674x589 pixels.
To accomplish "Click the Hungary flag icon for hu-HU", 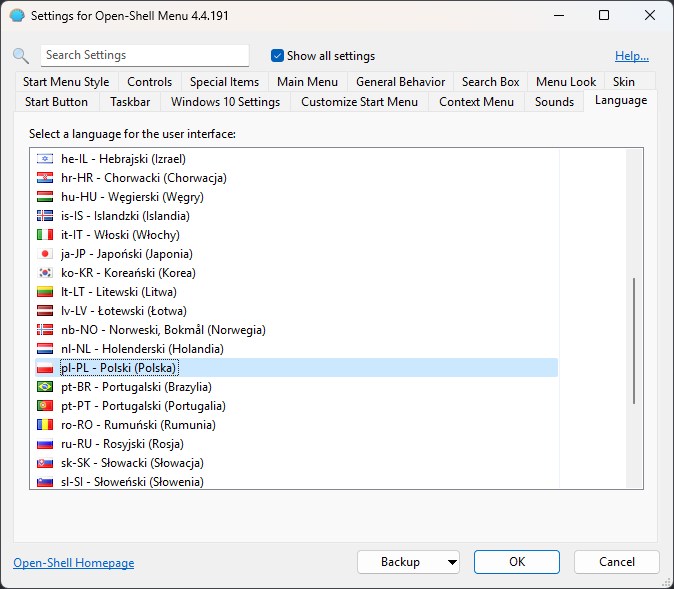I will tap(45, 196).
